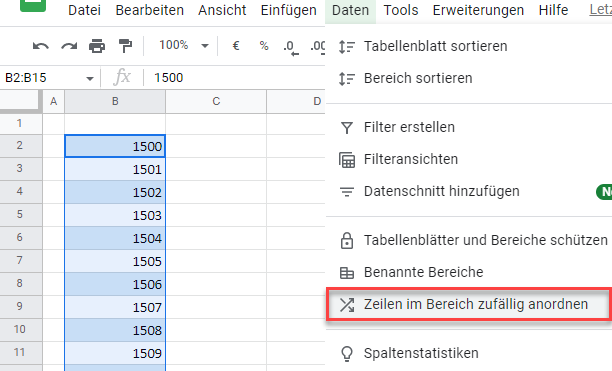
Task: Click cell containing 1507
Action: point(115,307)
